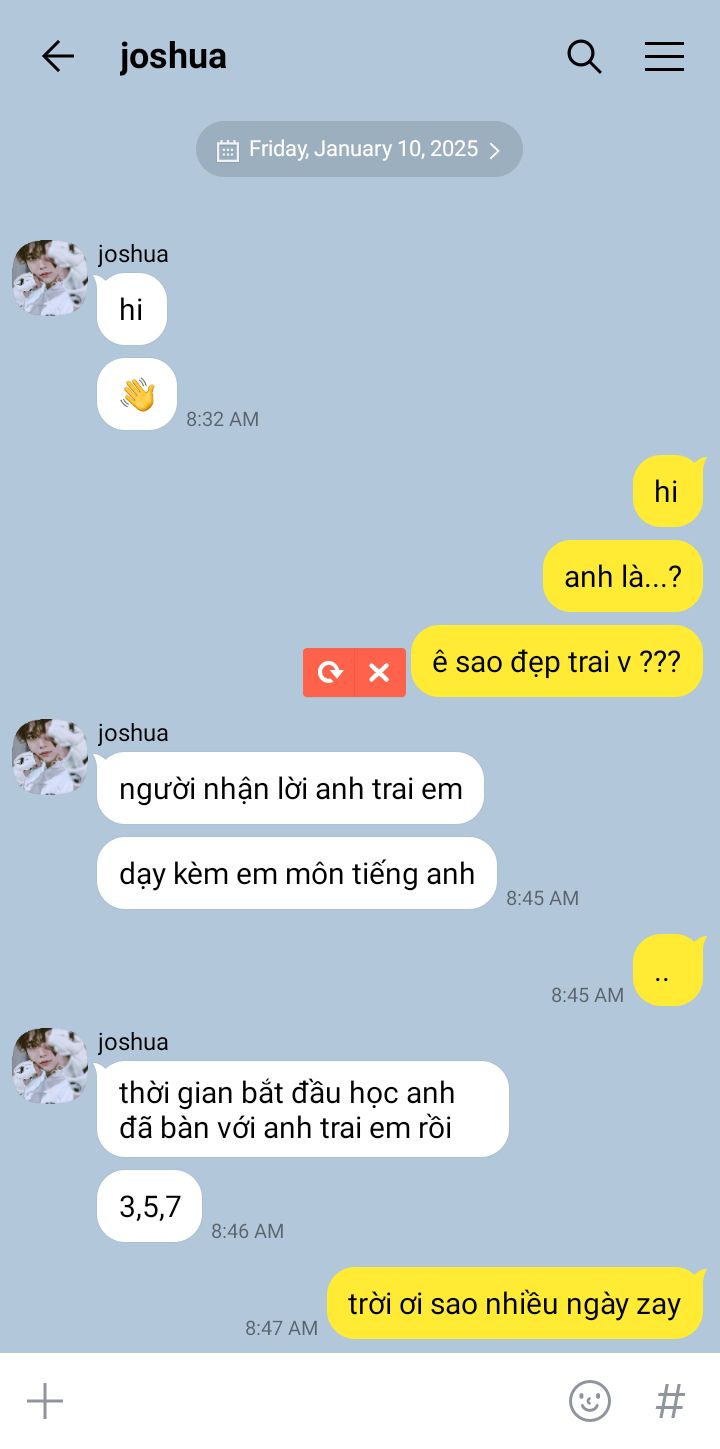This screenshot has height=1449, width=720.
Task: Go back using the arrow icon
Action: [x=58, y=56]
